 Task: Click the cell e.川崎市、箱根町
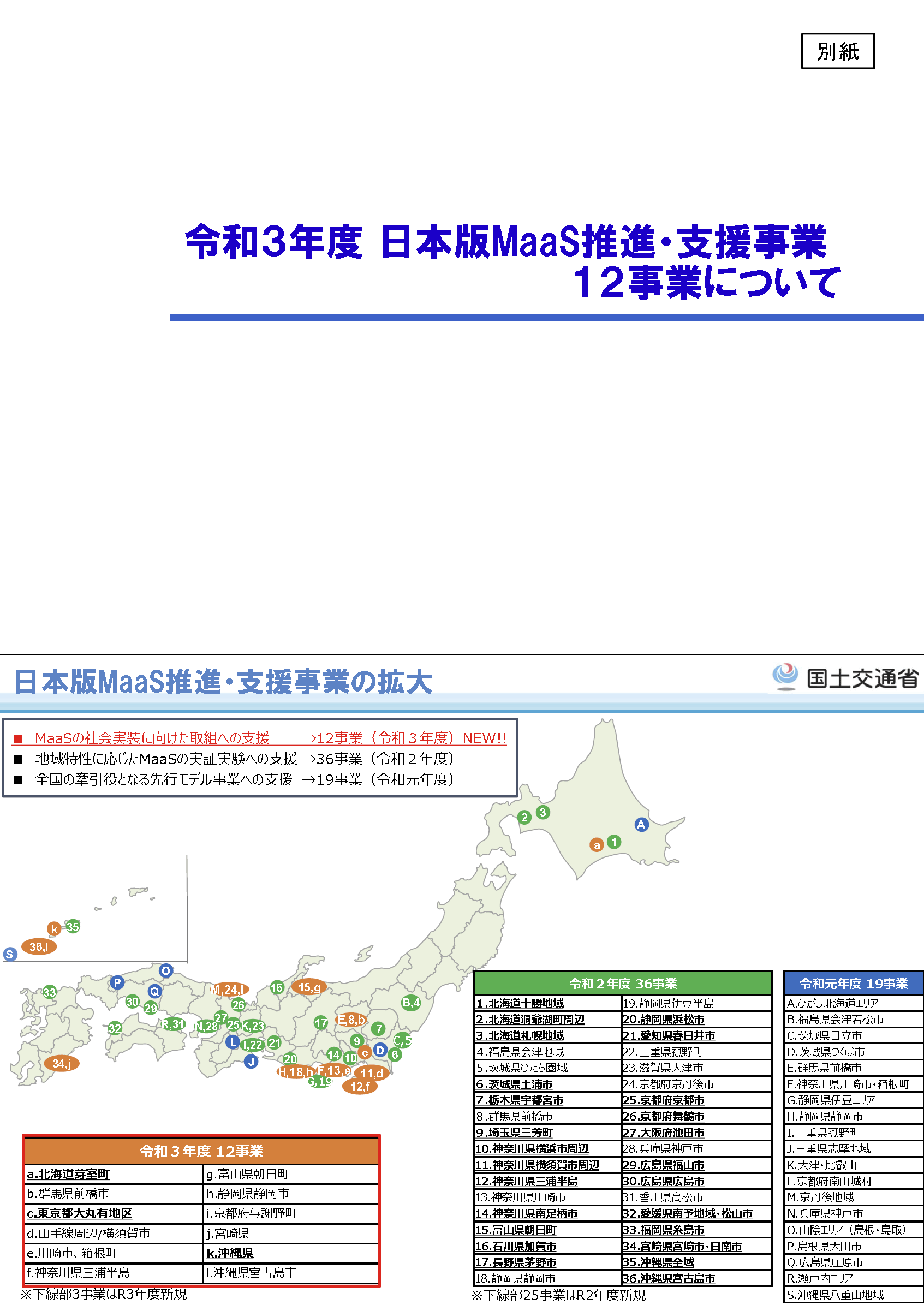pyautogui.click(x=114, y=1254)
